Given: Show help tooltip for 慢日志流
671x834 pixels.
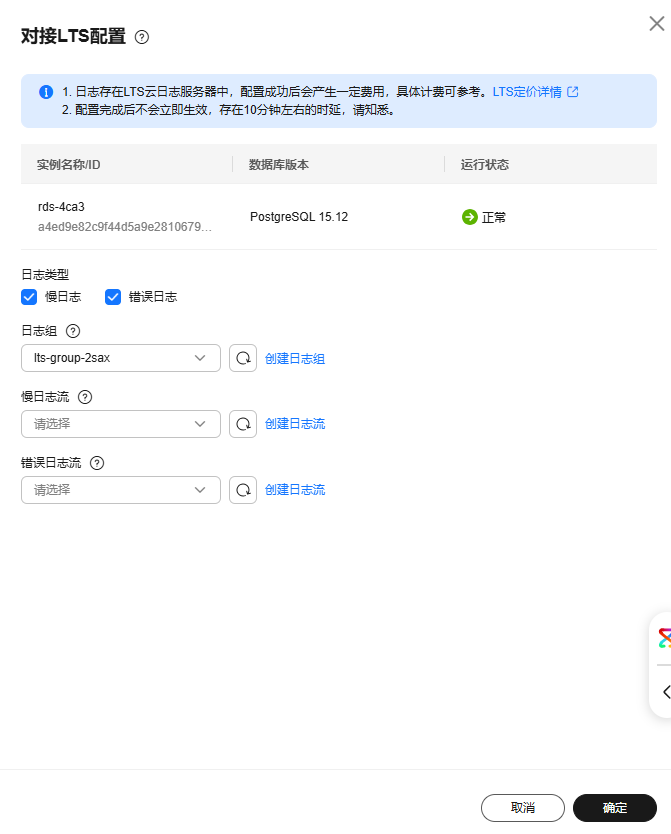Looking at the screenshot, I should coord(85,397).
